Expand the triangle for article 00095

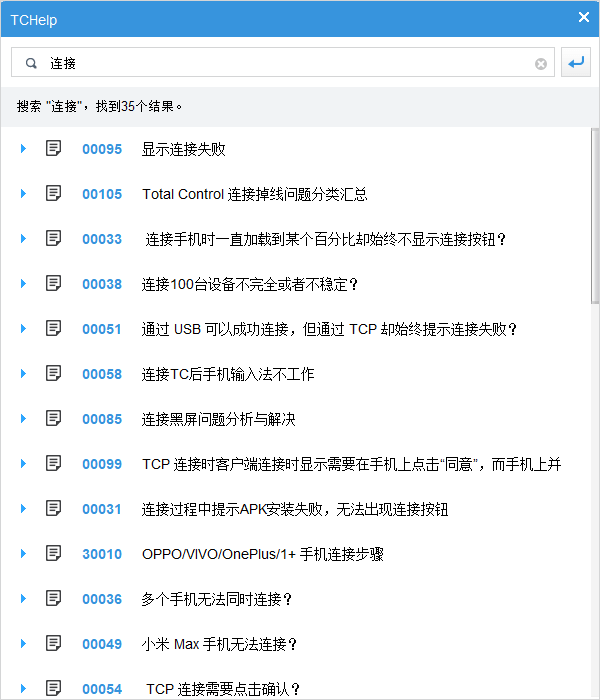pos(23,149)
